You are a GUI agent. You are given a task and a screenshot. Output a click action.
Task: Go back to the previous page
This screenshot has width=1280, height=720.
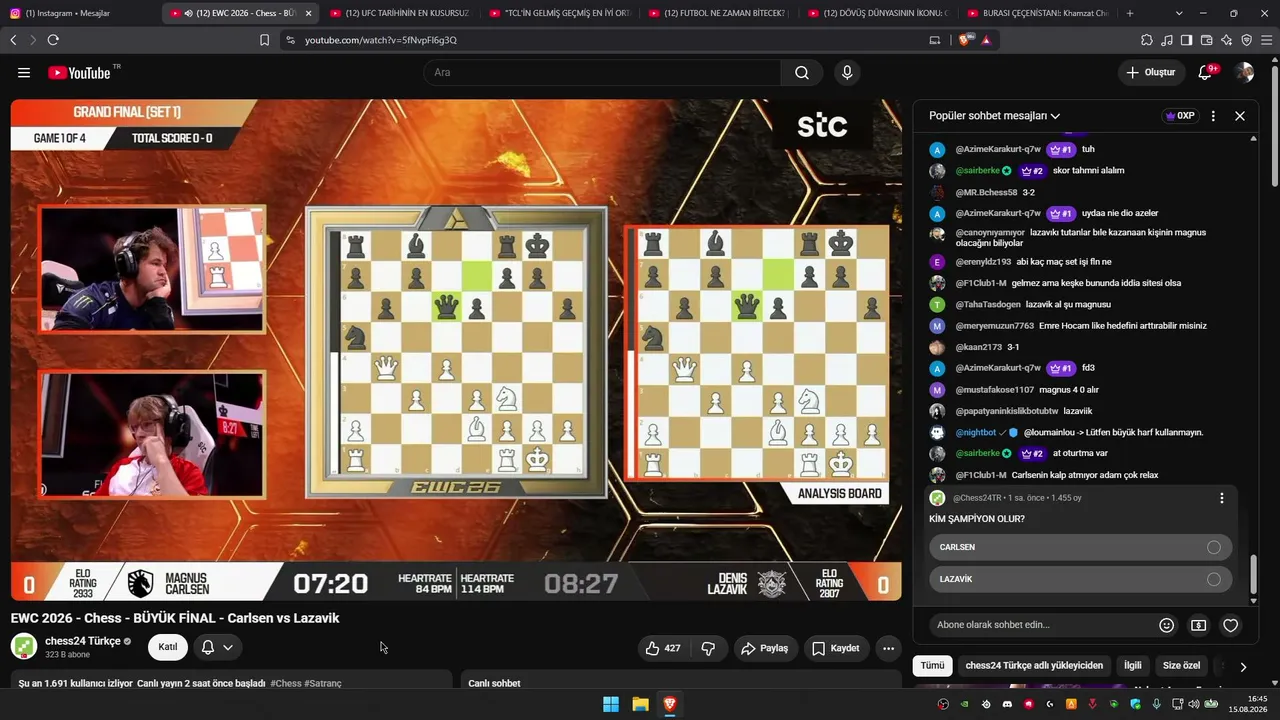click(x=13, y=40)
